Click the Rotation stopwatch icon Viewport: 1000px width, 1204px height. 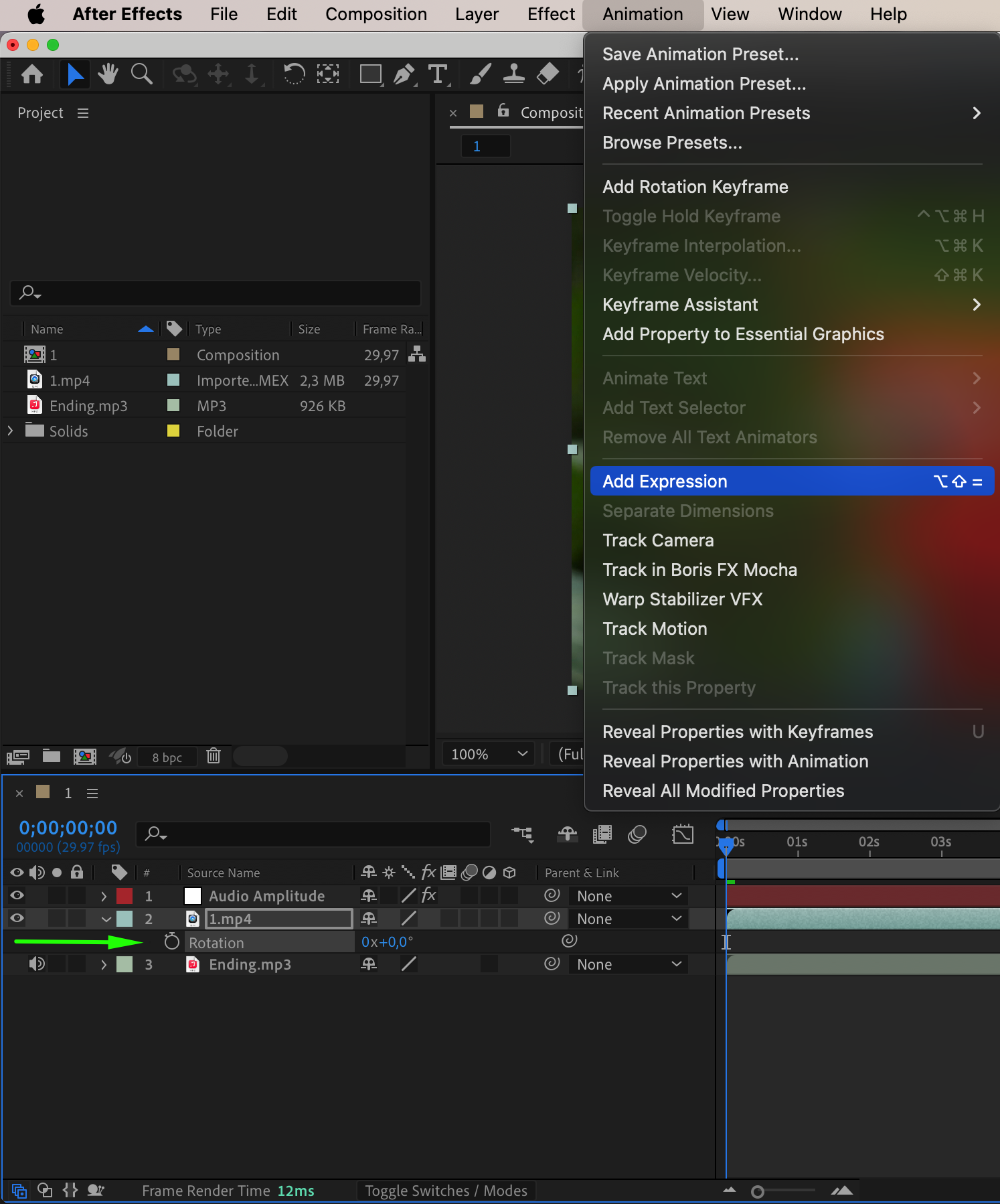(x=172, y=942)
